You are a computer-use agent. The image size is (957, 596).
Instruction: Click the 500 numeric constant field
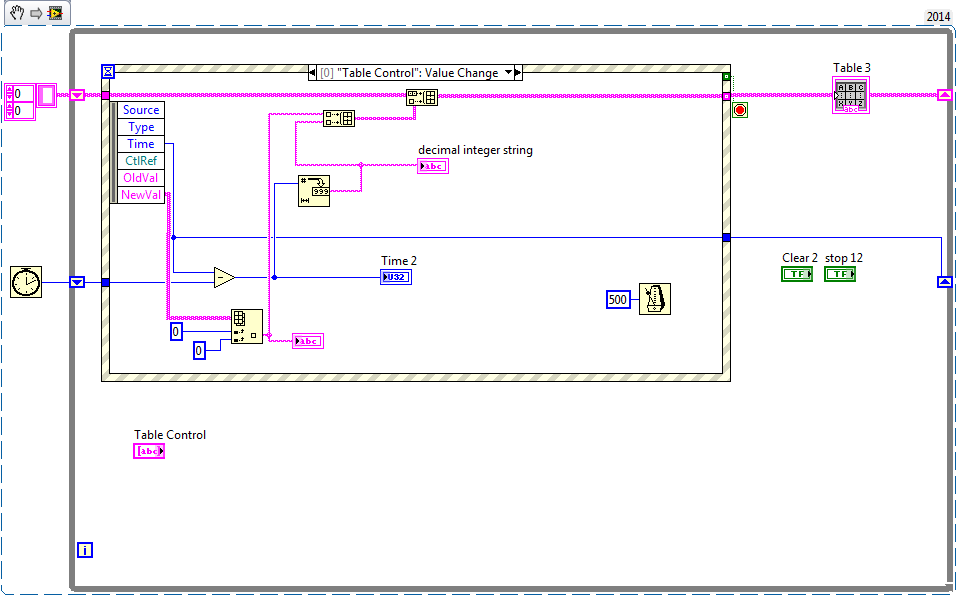[x=618, y=299]
